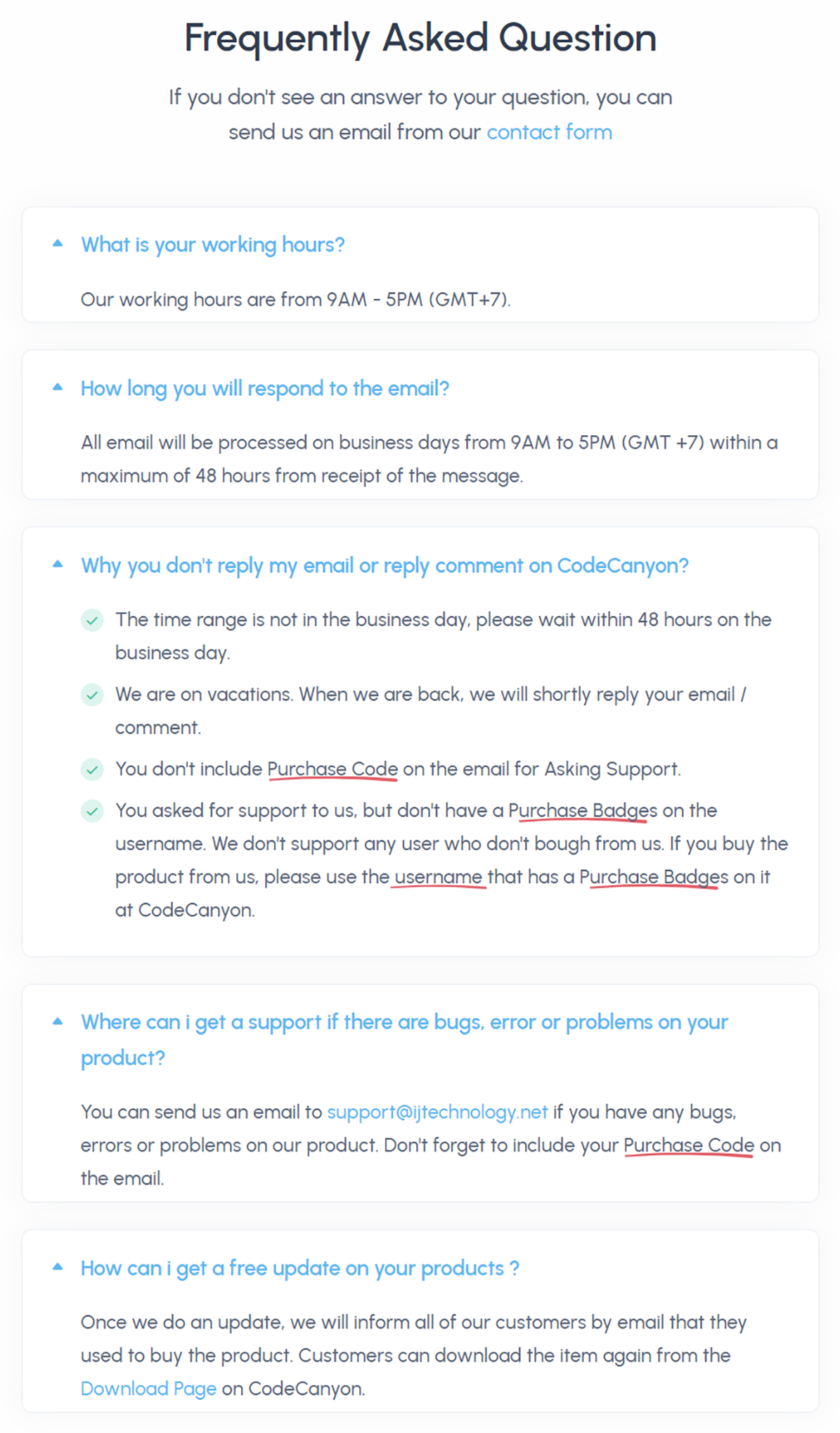Viewport: 840px width, 1433px height.
Task: Toggle 'Where can i get a support' heading
Action: point(404,1022)
